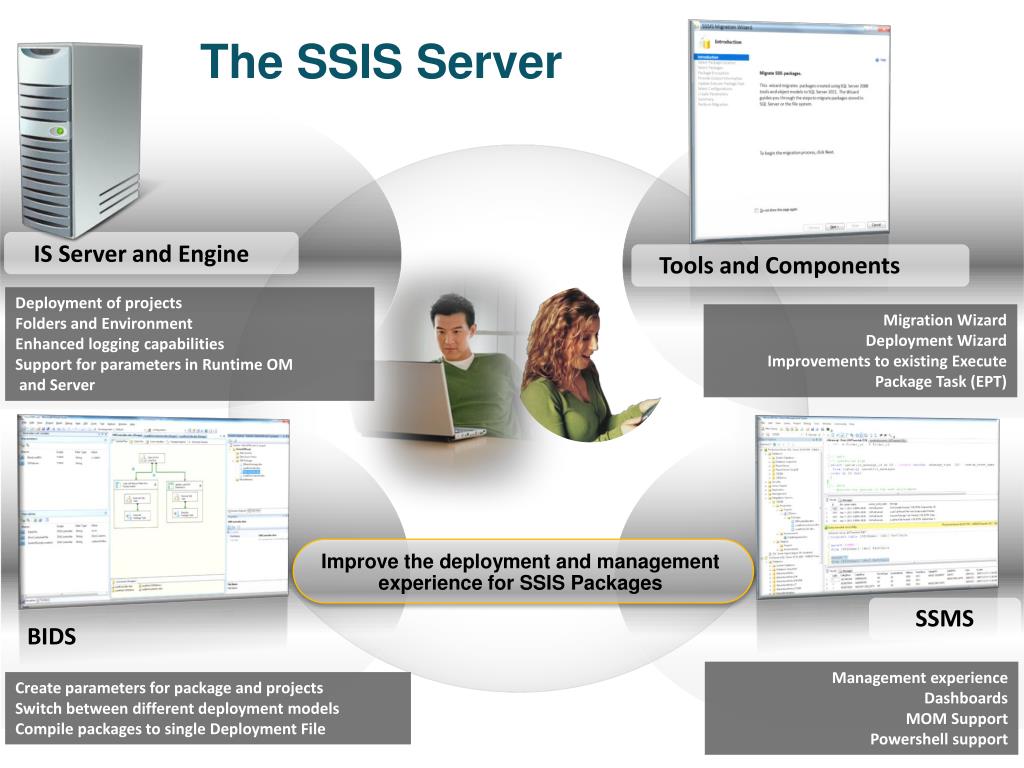Open Help link in Migration Wizard window
Image resolution: width=1024 pixels, height=768 pixels.
(x=881, y=59)
